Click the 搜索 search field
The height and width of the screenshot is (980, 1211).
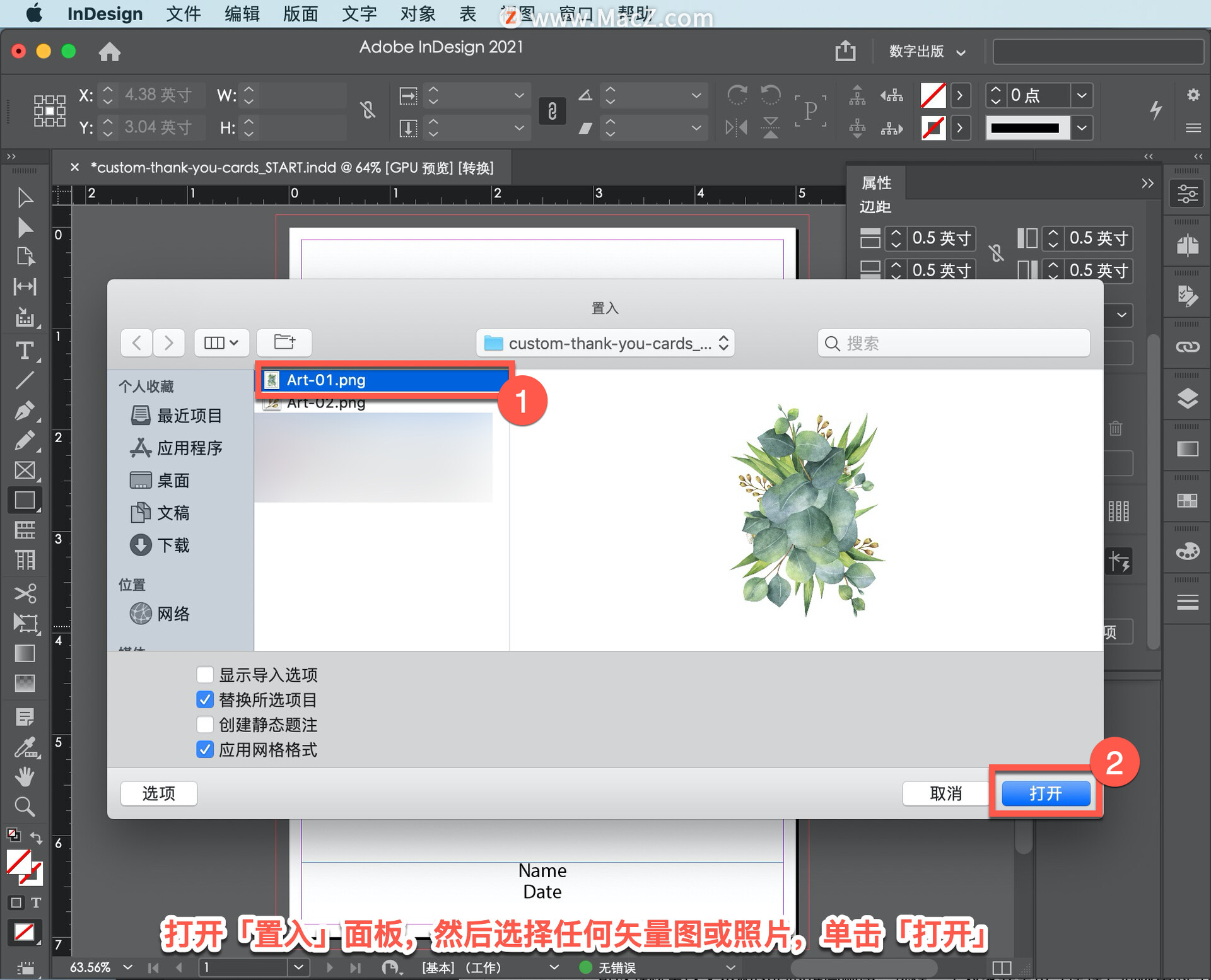click(954, 343)
